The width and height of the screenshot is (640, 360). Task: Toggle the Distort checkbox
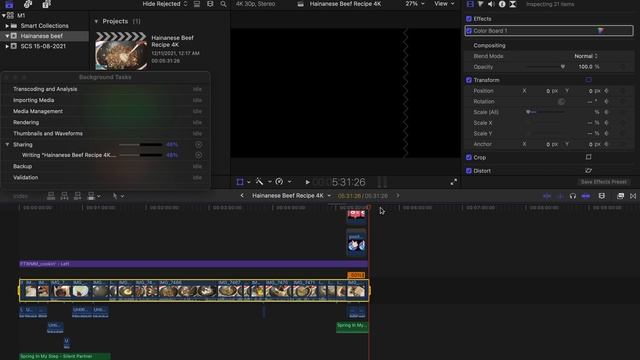(469, 171)
